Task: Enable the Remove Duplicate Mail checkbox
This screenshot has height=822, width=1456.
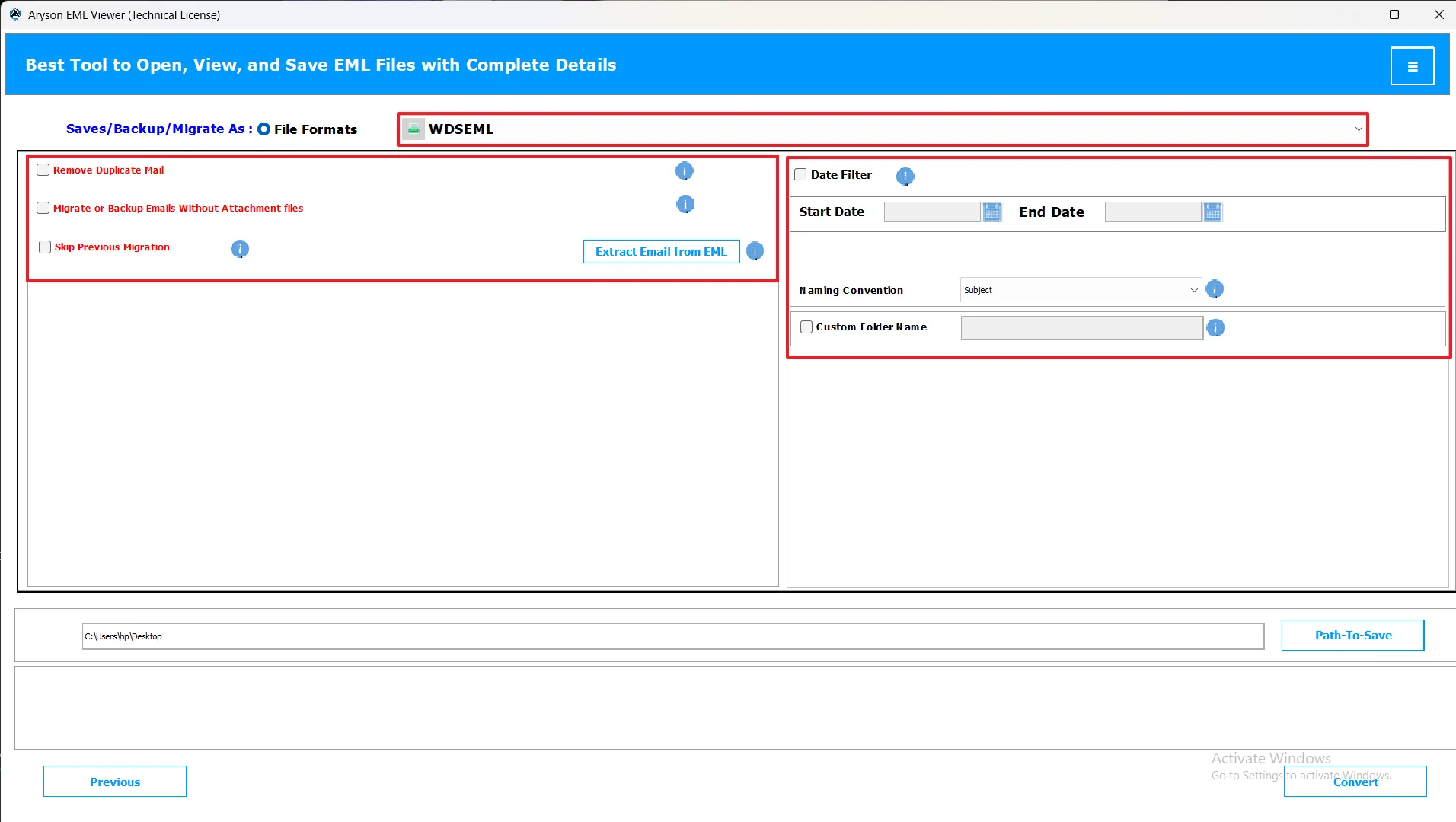Action: 43,170
